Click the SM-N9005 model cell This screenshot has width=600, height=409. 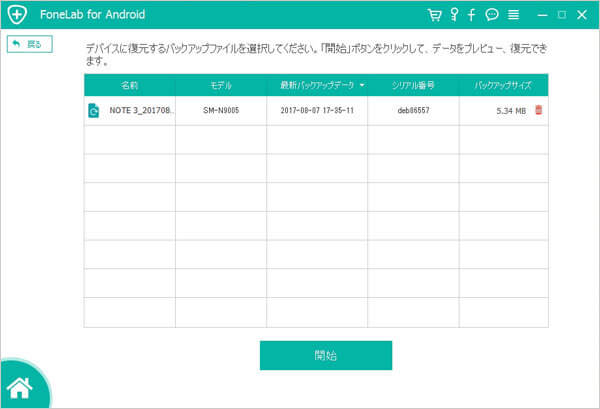tap(221, 110)
